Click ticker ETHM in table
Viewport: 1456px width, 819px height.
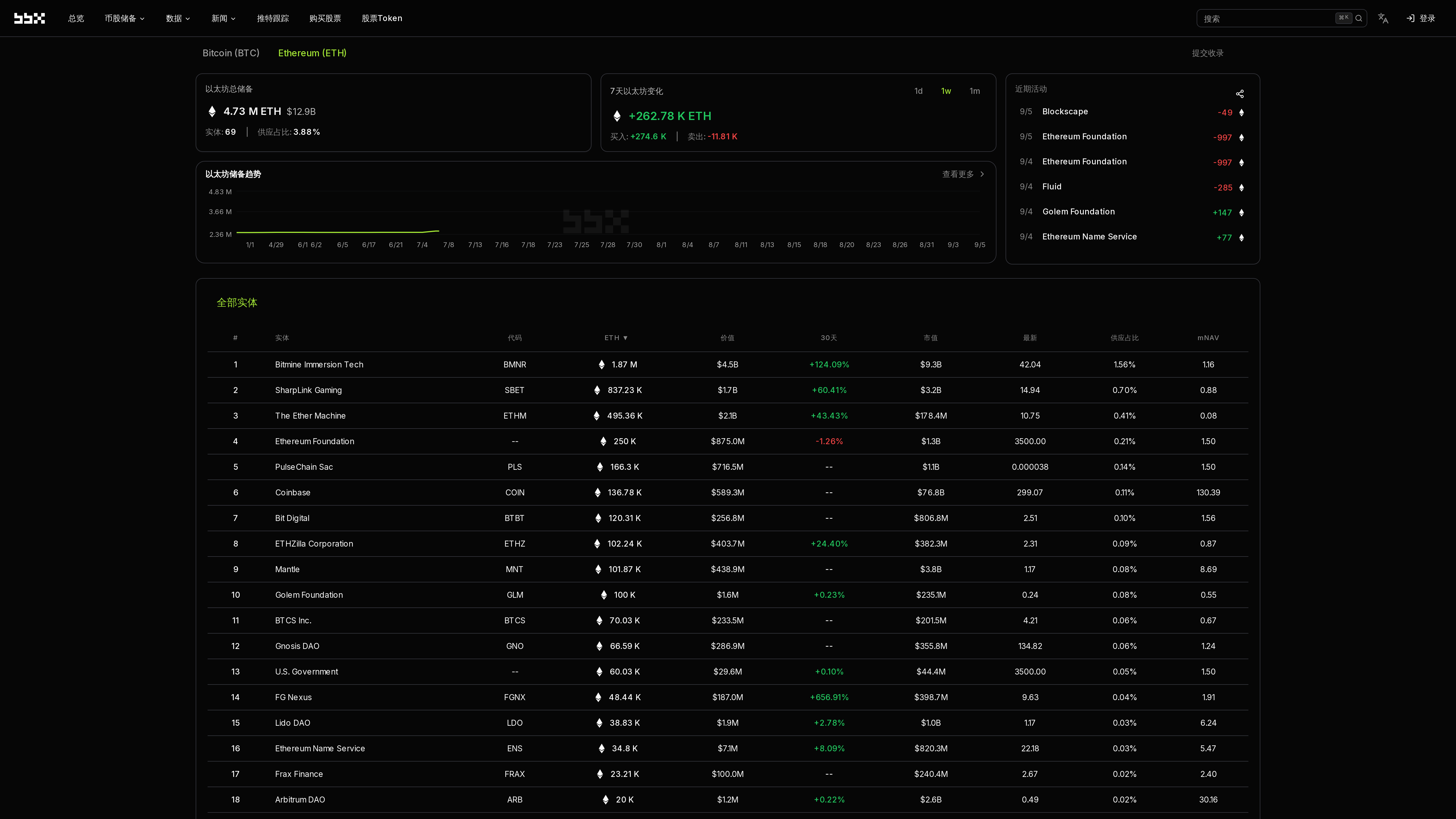click(514, 416)
